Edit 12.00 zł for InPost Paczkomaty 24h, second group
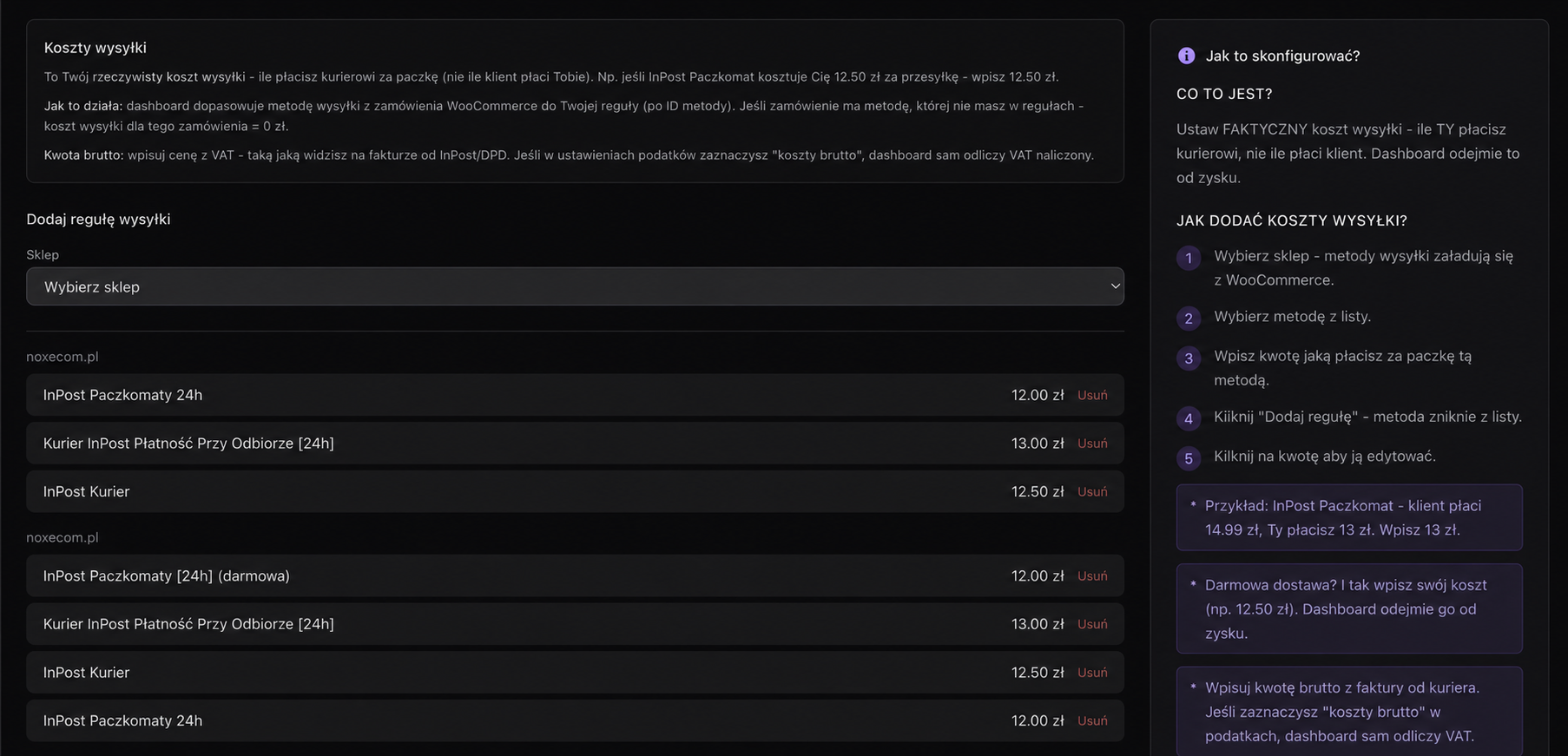Viewport: 1568px width, 756px height. tap(1037, 720)
